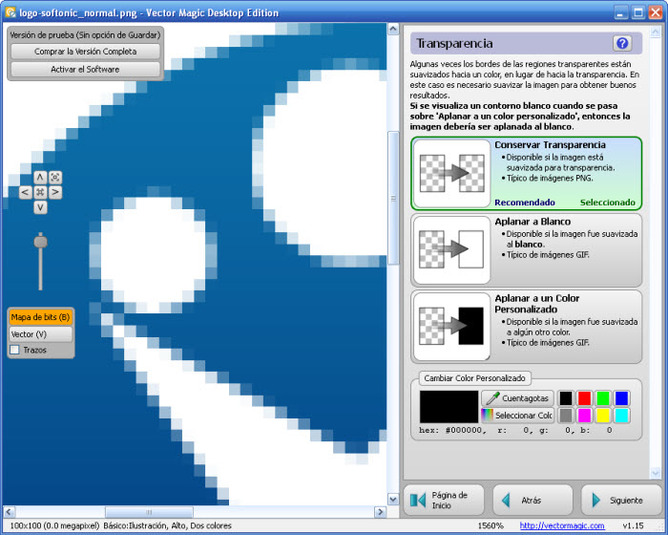668x535 pixels.
Task: Pan the image right with the arrow button
Action: [55, 193]
